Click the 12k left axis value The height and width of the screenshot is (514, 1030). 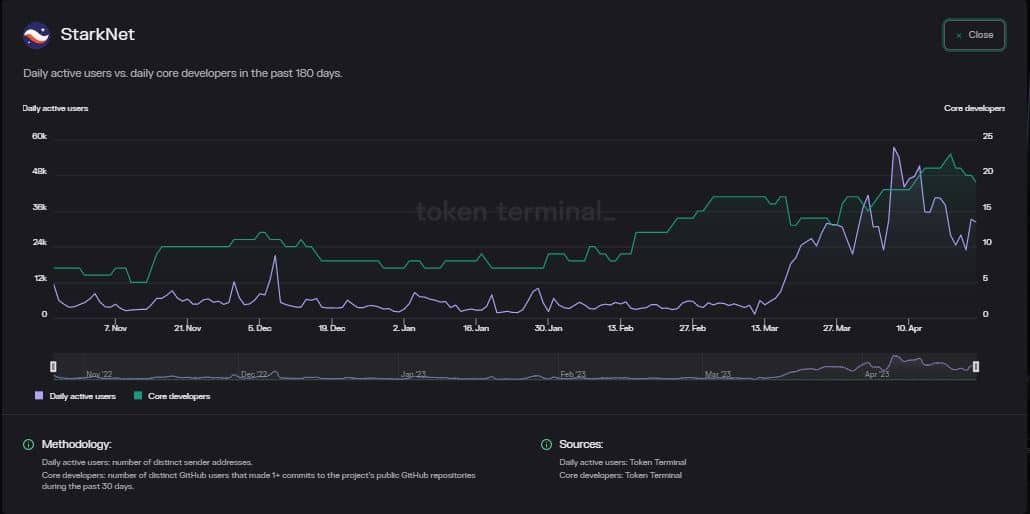(40, 279)
